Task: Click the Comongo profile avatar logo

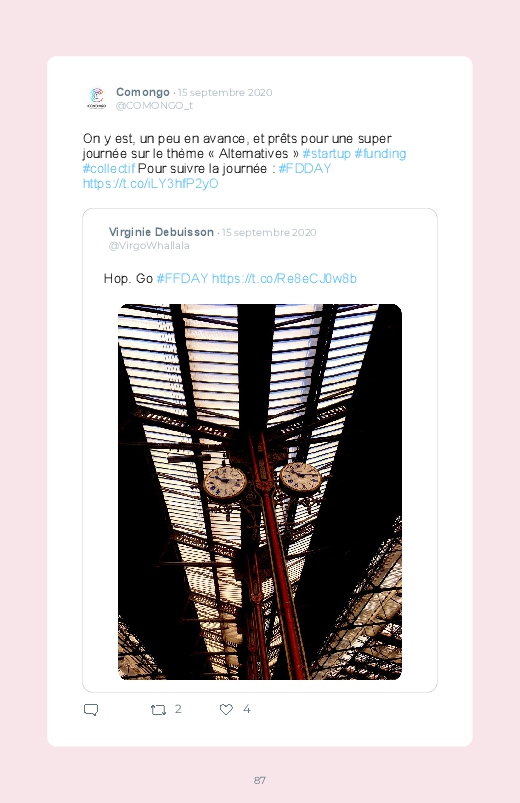Action: click(96, 98)
